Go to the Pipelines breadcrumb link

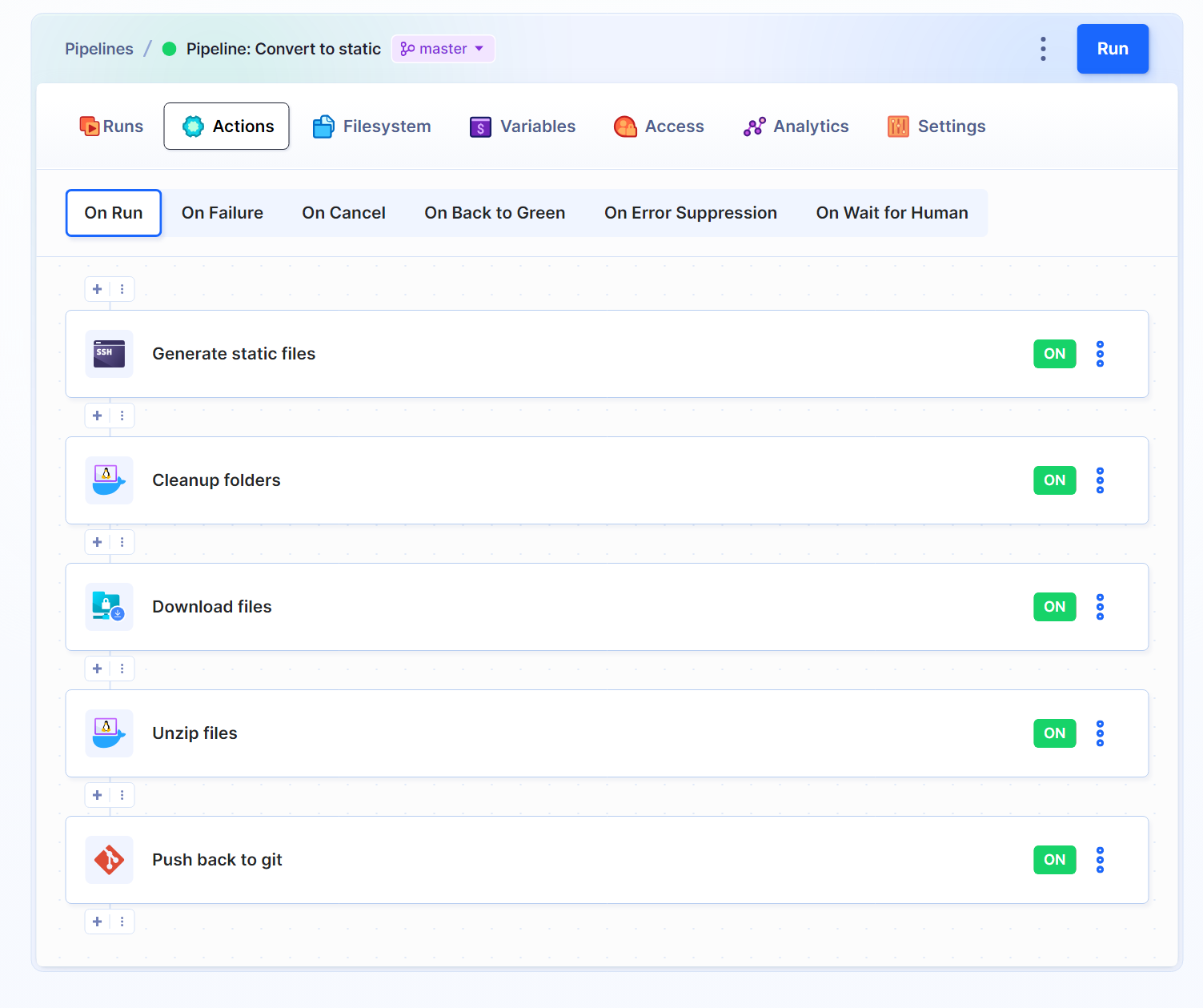pos(99,49)
